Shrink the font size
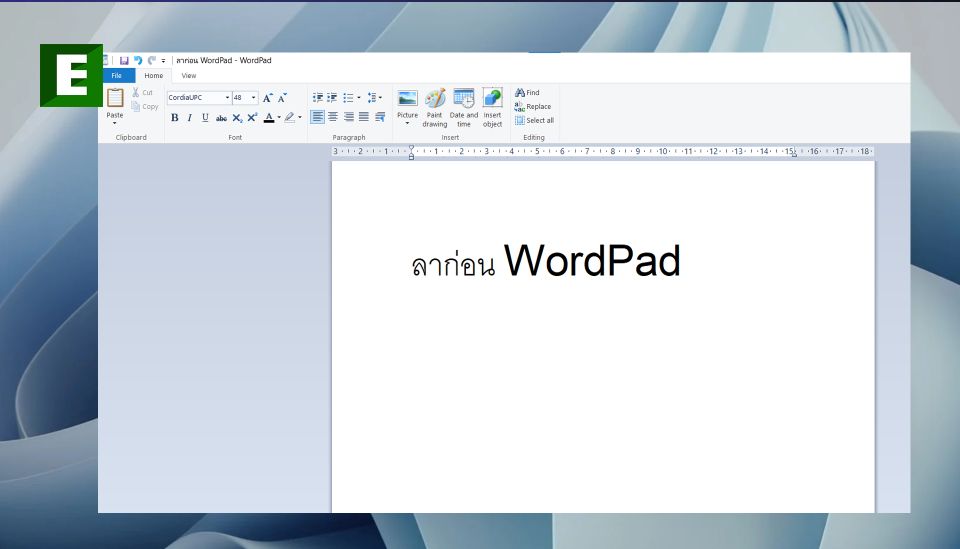The image size is (960, 549). pos(282,98)
